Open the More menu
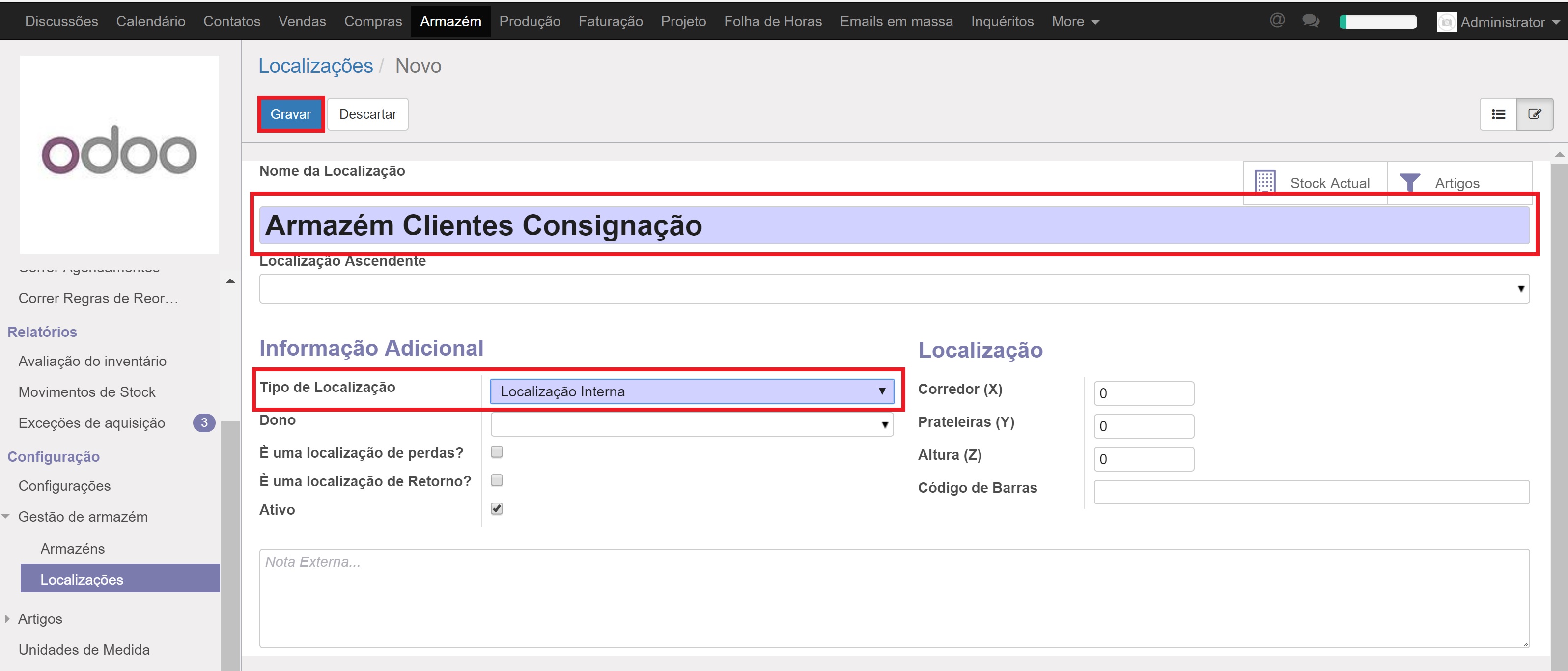This screenshot has height=671, width=1568. 1074,21
